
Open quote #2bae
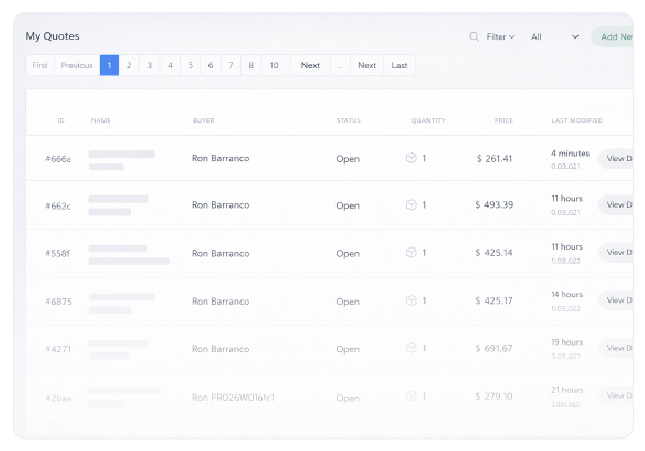[x=58, y=398]
